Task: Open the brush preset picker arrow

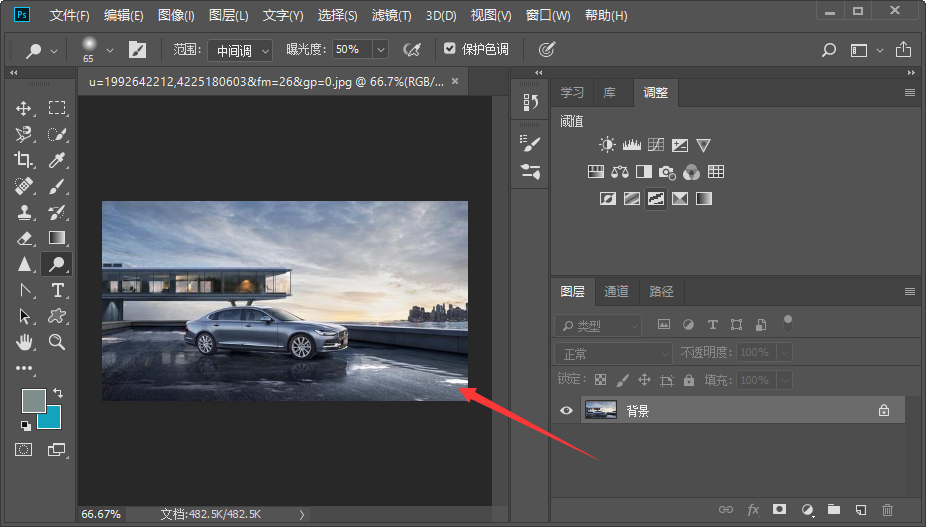Action: click(110, 50)
